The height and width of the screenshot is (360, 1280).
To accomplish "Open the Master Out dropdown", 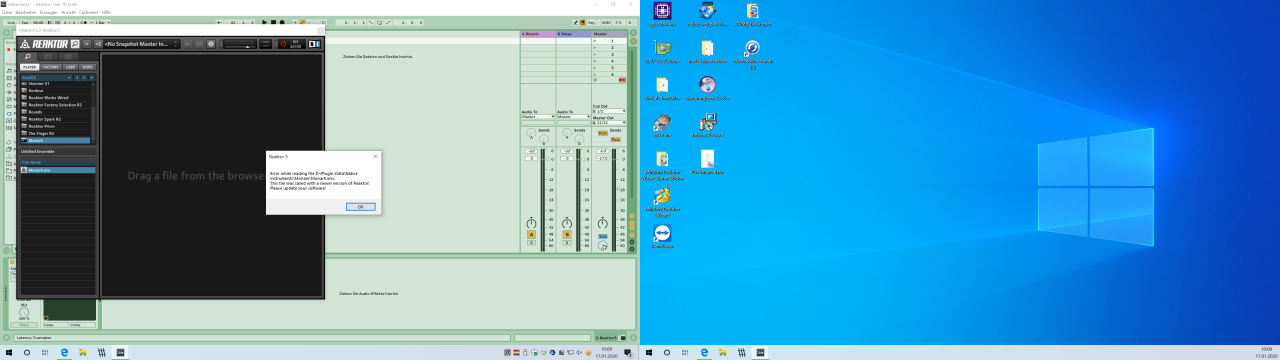I will (x=609, y=122).
